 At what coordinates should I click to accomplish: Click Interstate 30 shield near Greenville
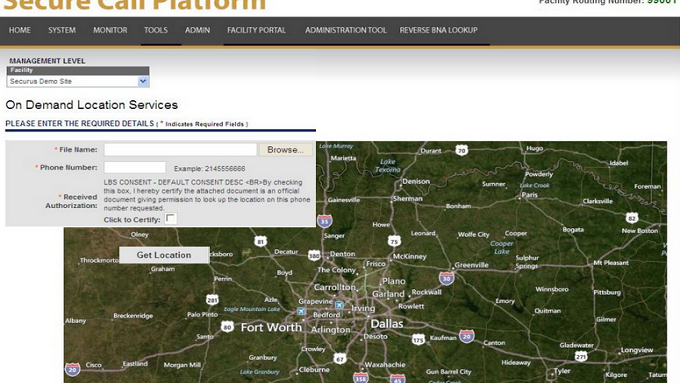point(446,278)
